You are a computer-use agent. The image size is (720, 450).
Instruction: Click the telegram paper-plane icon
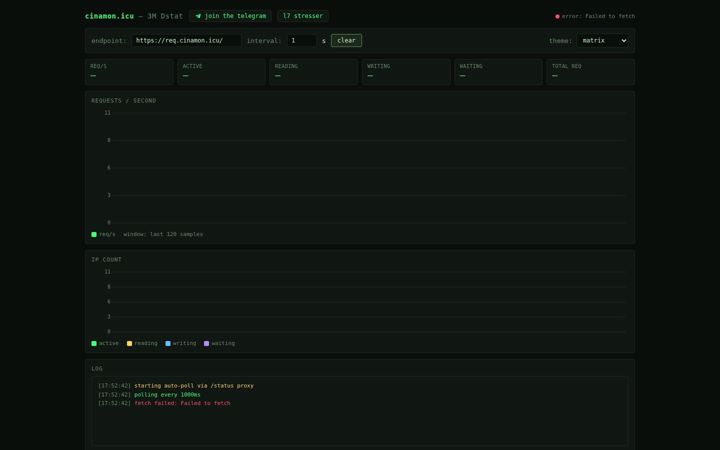coord(198,16)
